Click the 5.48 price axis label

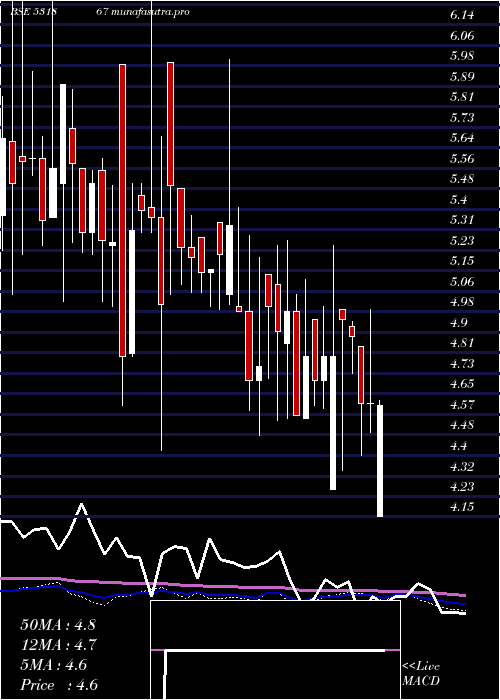[x=462, y=179]
